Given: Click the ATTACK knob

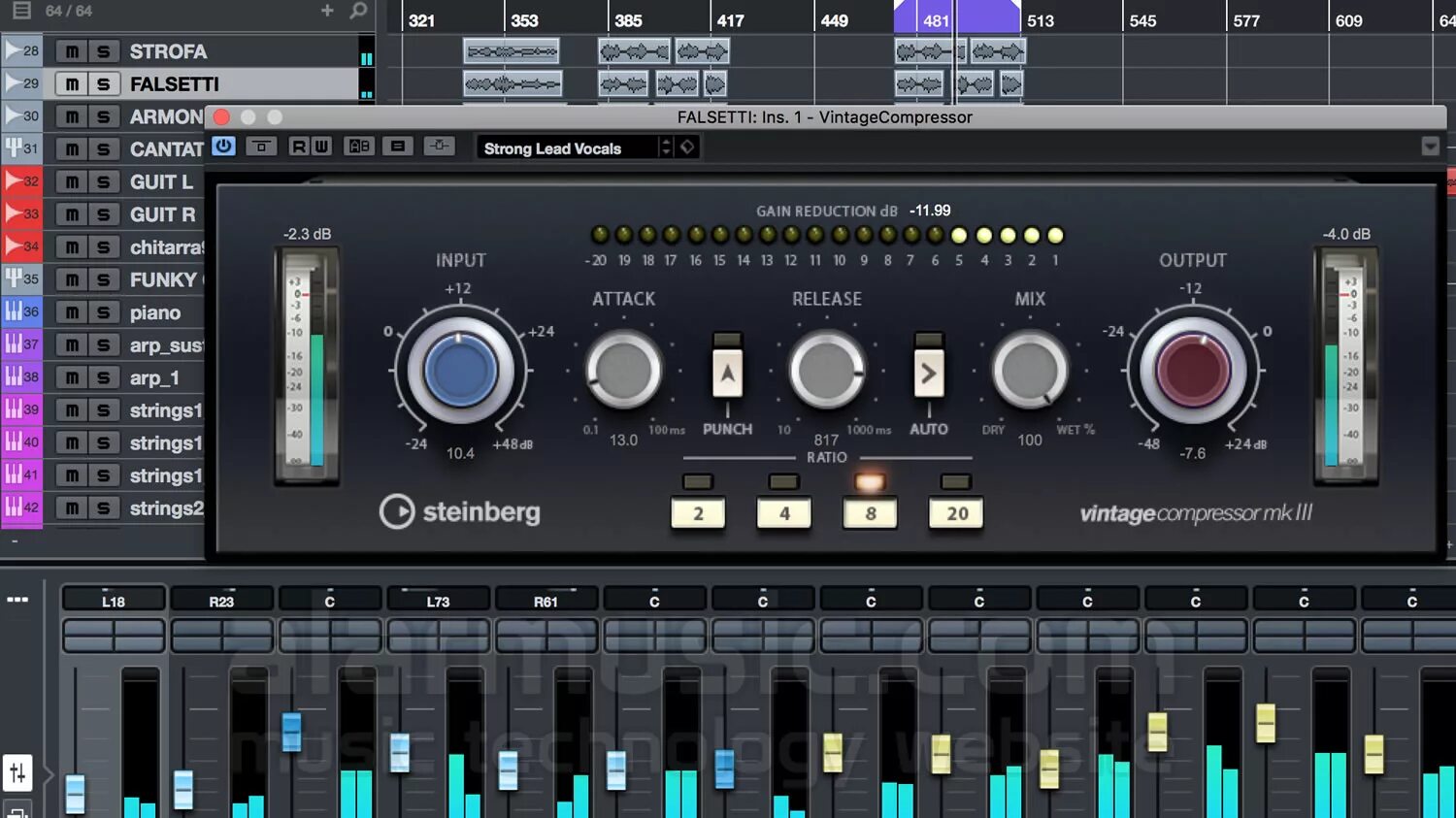Looking at the screenshot, I should coord(623,370).
